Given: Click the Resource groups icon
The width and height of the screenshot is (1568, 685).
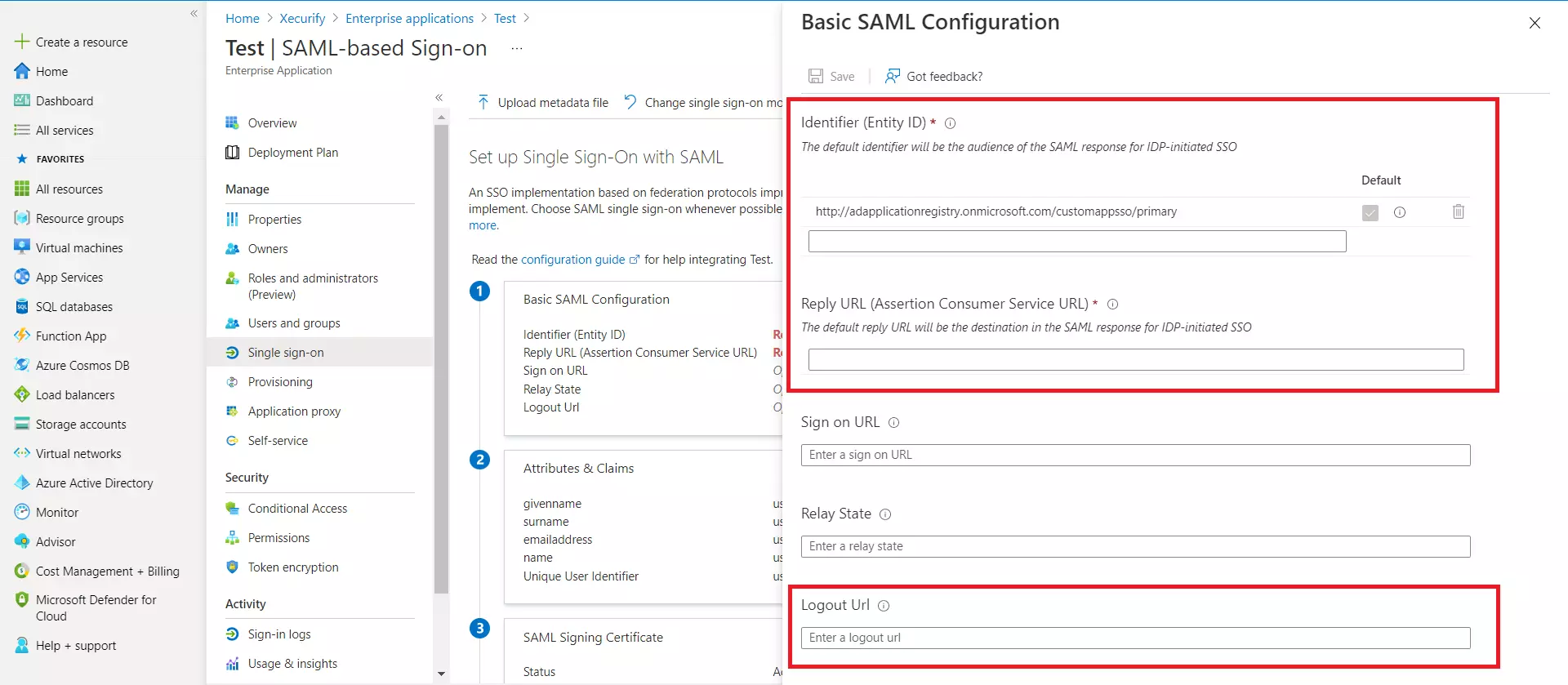Looking at the screenshot, I should coord(22,218).
